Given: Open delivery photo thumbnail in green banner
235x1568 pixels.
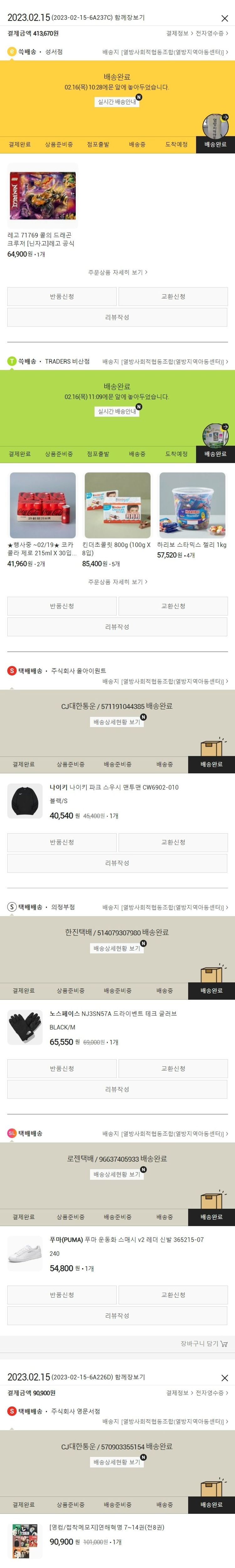Looking at the screenshot, I should coord(215,435).
